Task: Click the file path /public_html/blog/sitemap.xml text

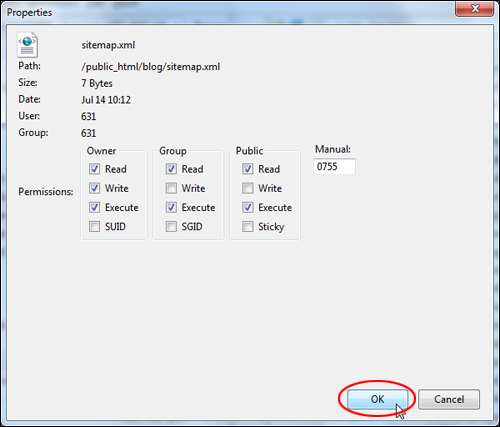Action: tap(151, 67)
